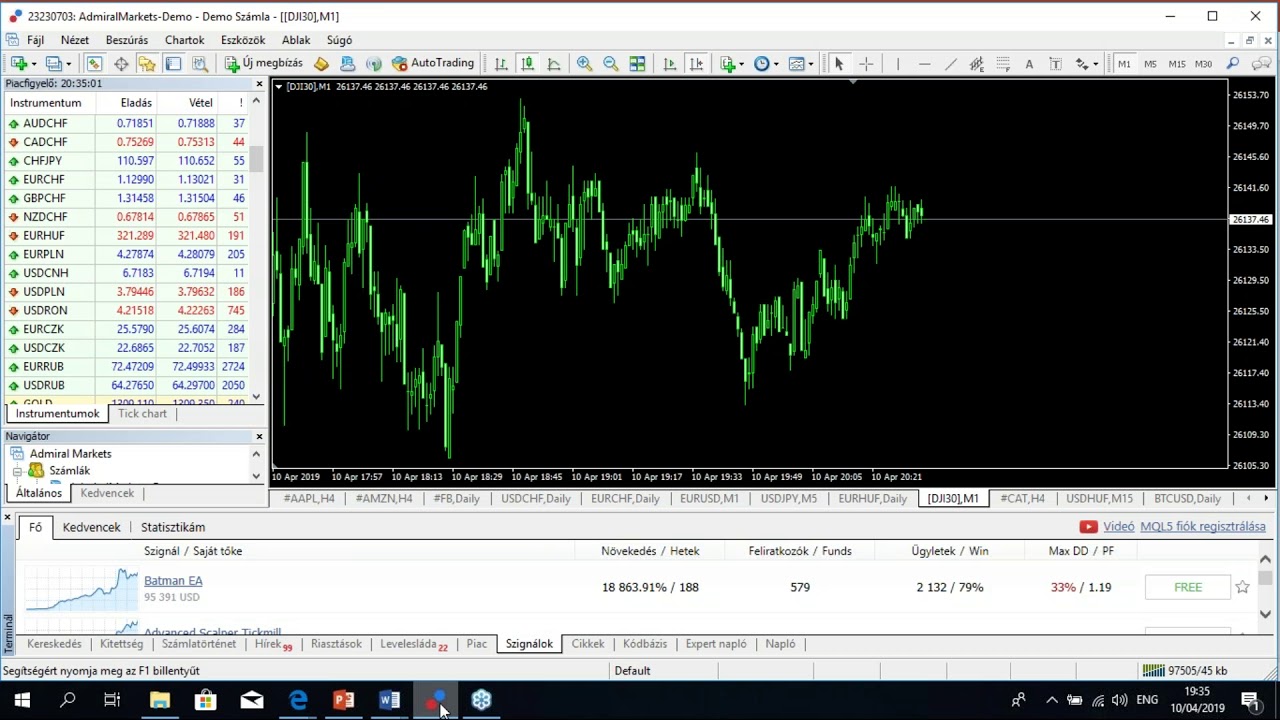The height and width of the screenshot is (720, 1280).
Task: Open MQL5 fiók regisztrálása link
Action: [1203, 526]
